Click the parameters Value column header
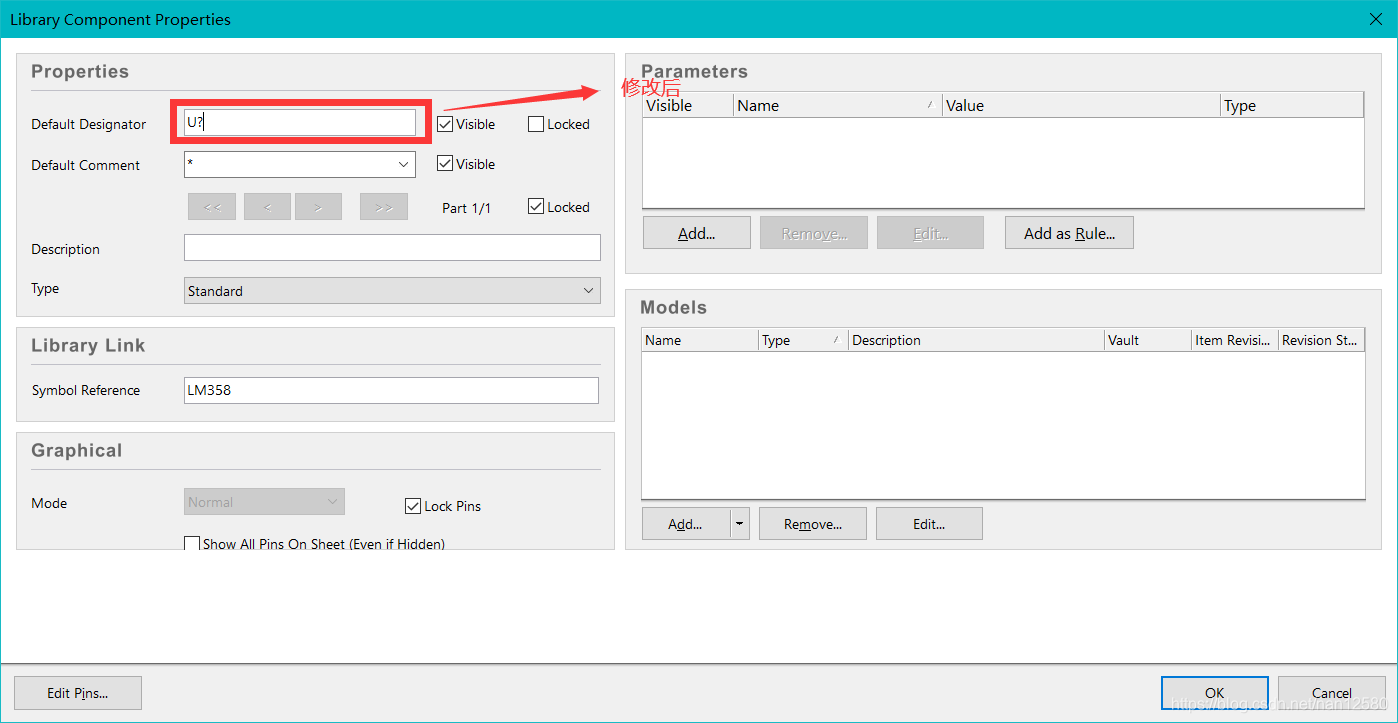 [1081, 105]
